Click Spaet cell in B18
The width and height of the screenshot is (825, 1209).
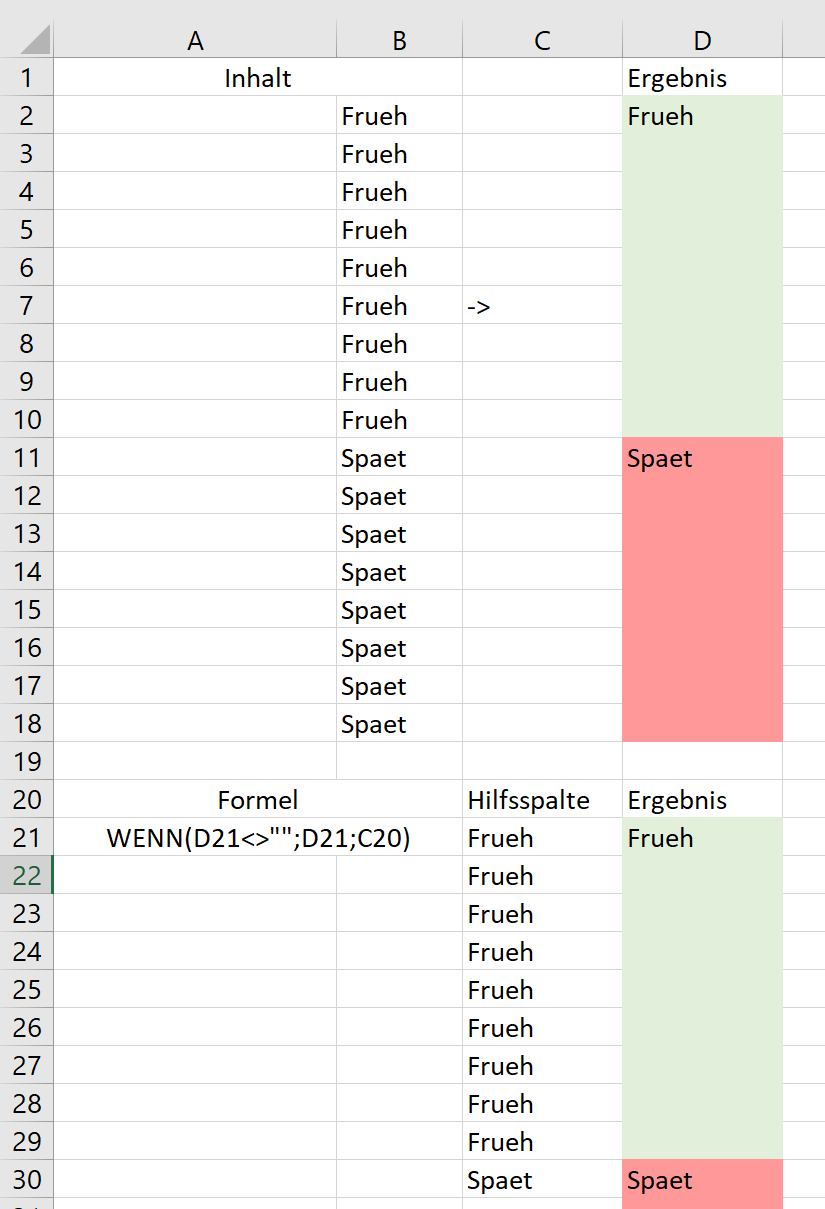[399, 724]
